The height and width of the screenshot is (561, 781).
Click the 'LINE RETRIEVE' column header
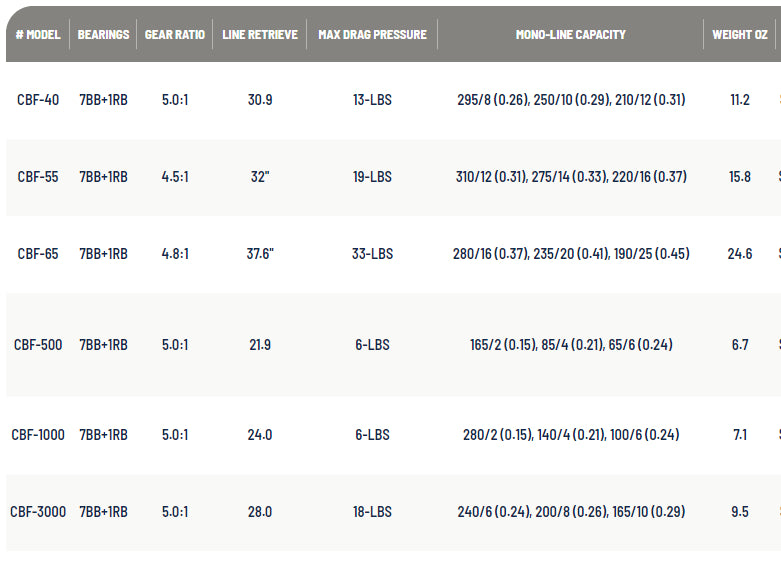[x=260, y=34]
